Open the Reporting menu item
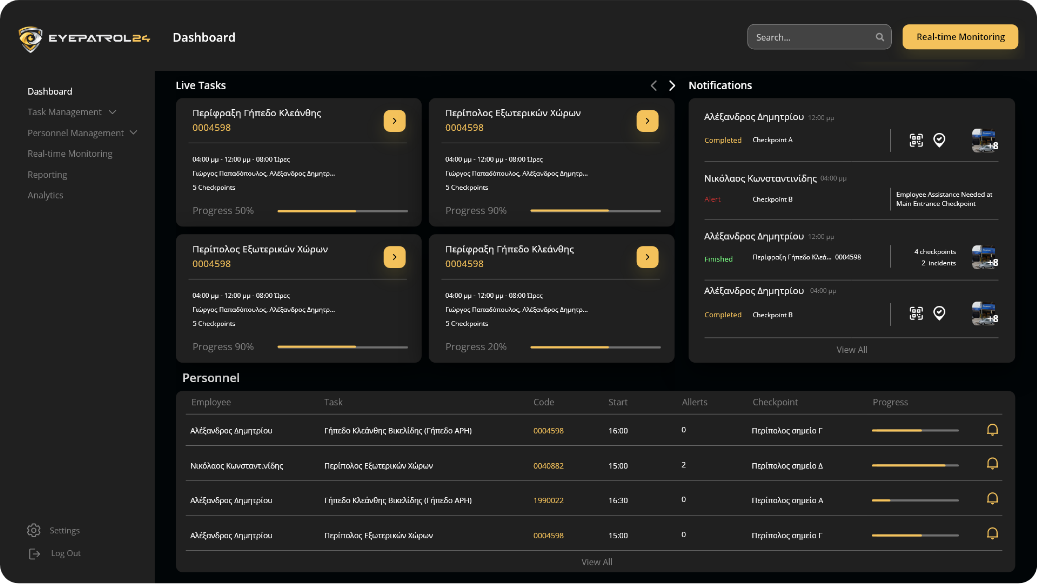The width and height of the screenshot is (1038, 584). [47, 175]
